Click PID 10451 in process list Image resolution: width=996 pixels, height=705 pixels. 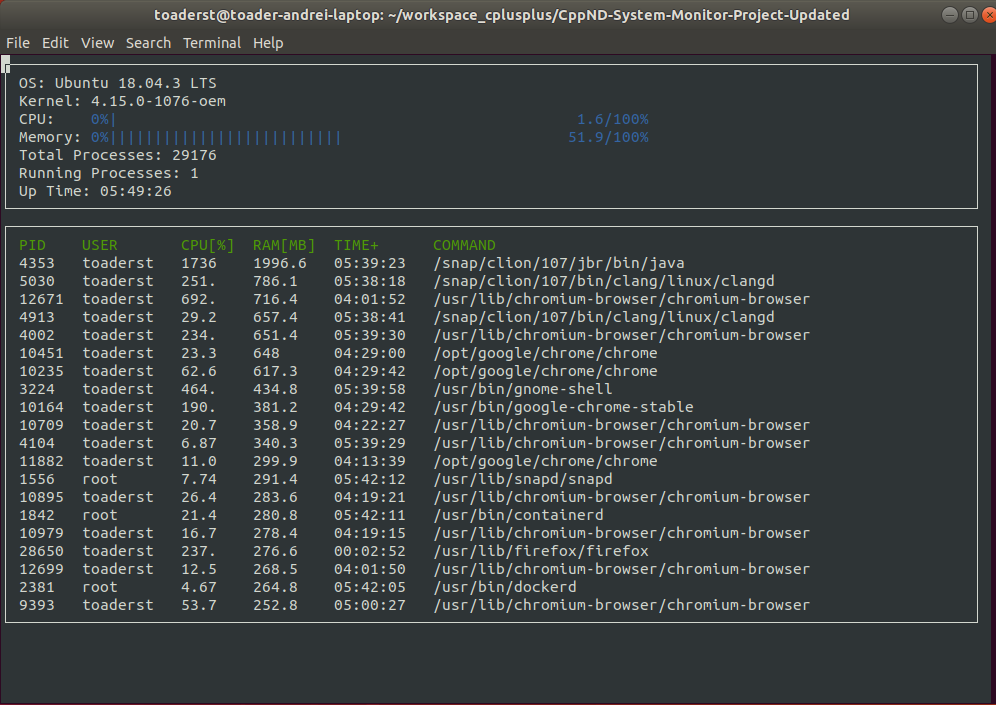coord(41,353)
